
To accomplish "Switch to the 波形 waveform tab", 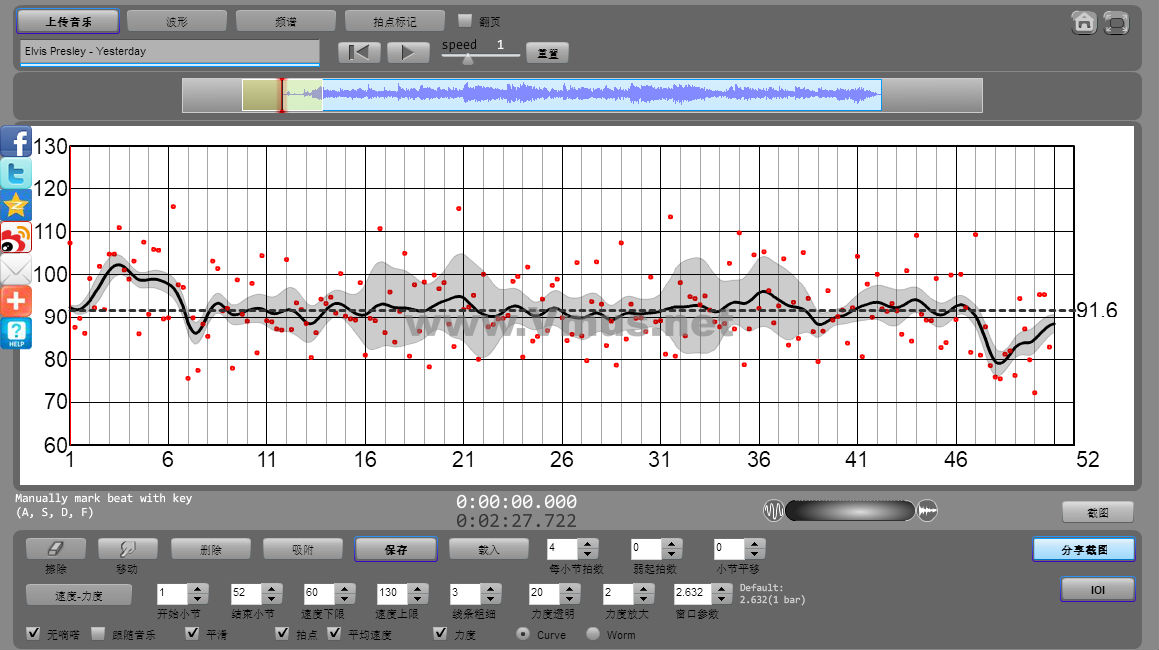I will pos(177,21).
